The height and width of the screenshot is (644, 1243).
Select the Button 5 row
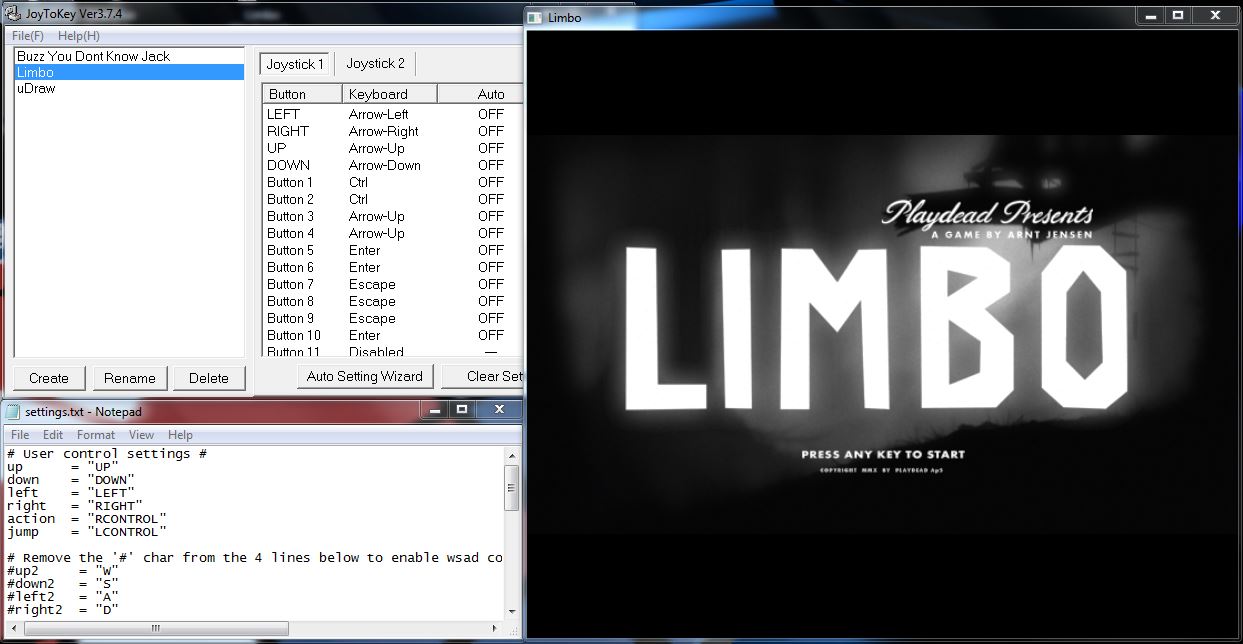pos(392,250)
